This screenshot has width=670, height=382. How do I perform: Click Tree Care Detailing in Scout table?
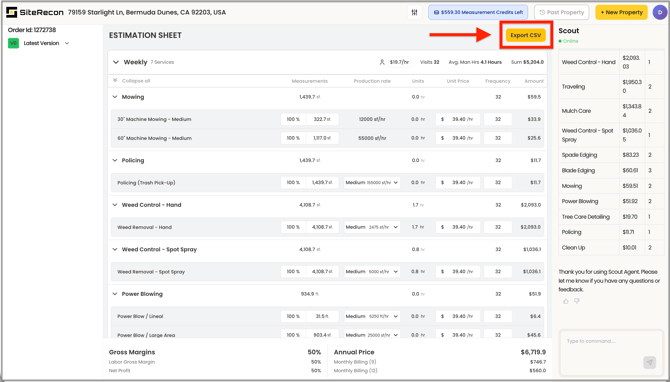[585, 217]
